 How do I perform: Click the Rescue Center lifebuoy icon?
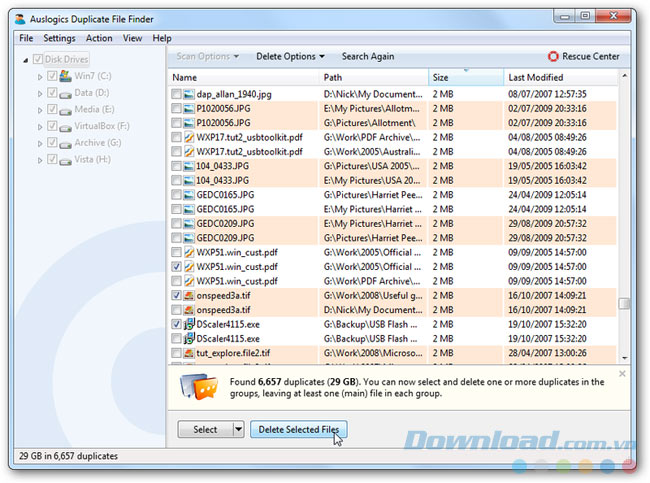click(x=553, y=56)
